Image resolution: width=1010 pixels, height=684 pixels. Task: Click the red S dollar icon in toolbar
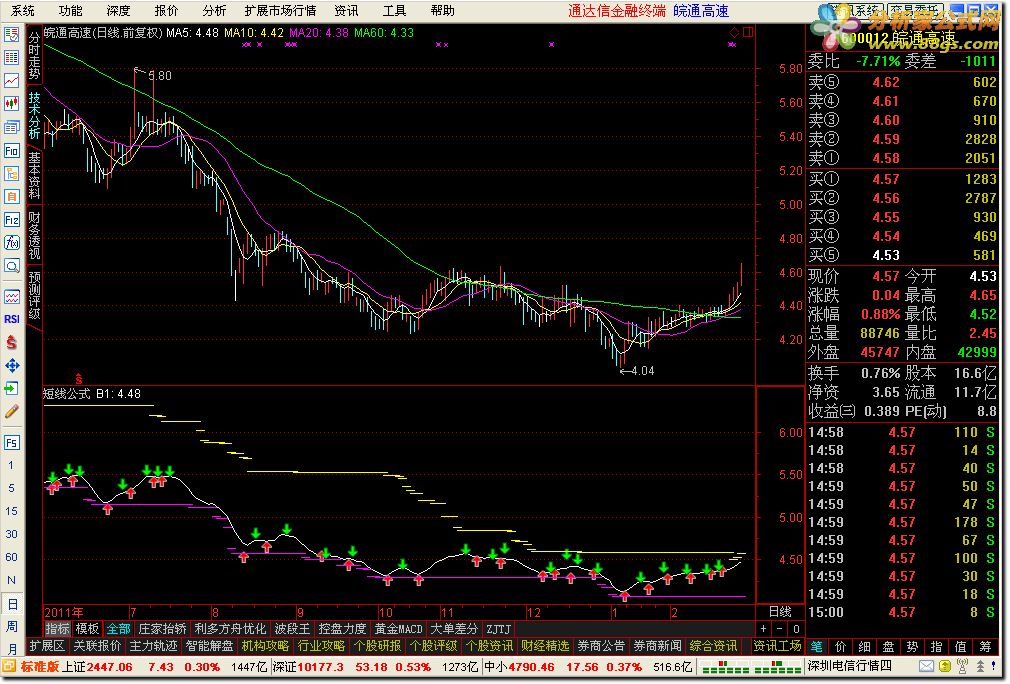point(12,342)
